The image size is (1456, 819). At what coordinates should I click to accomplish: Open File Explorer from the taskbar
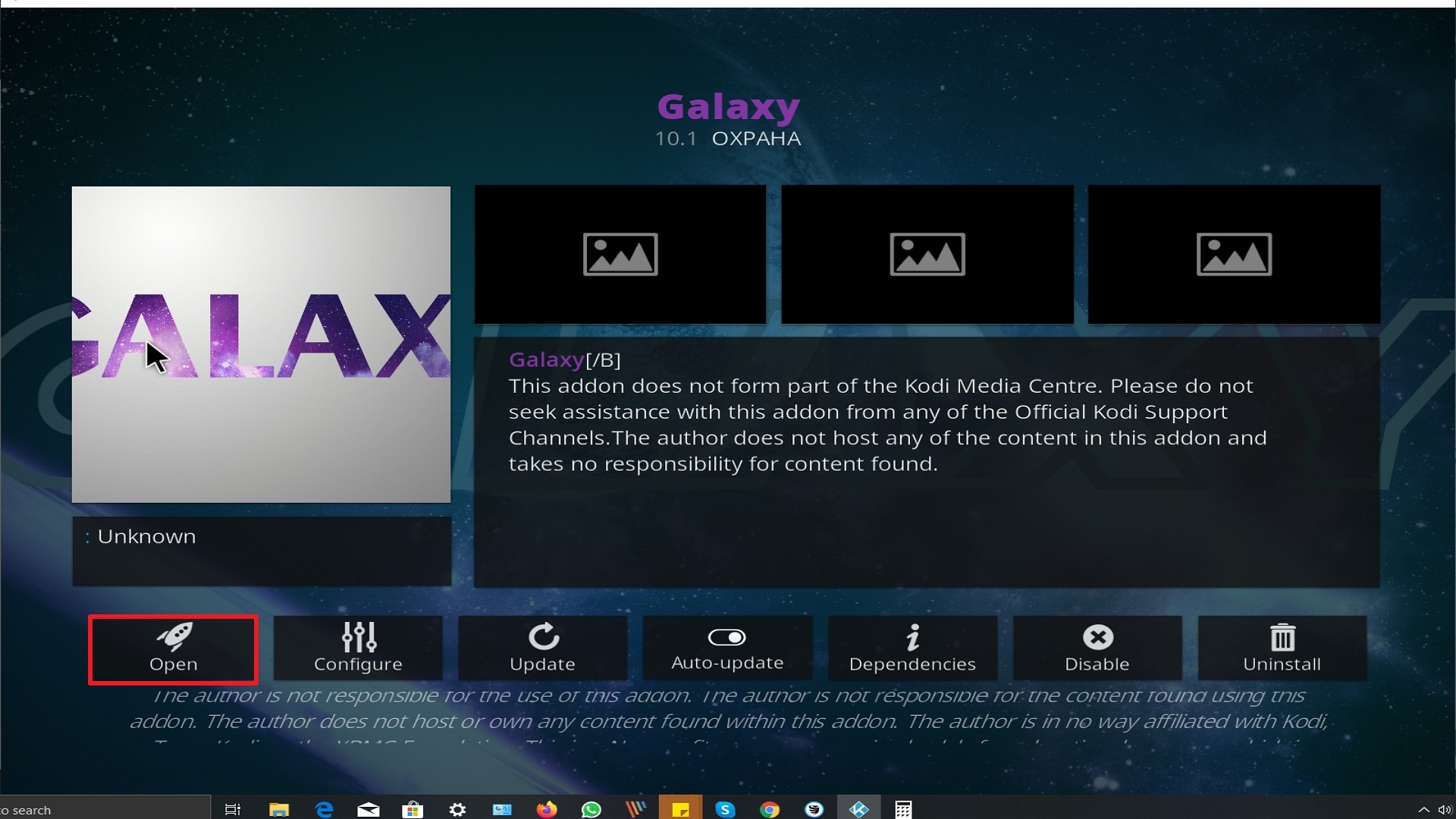[279, 809]
